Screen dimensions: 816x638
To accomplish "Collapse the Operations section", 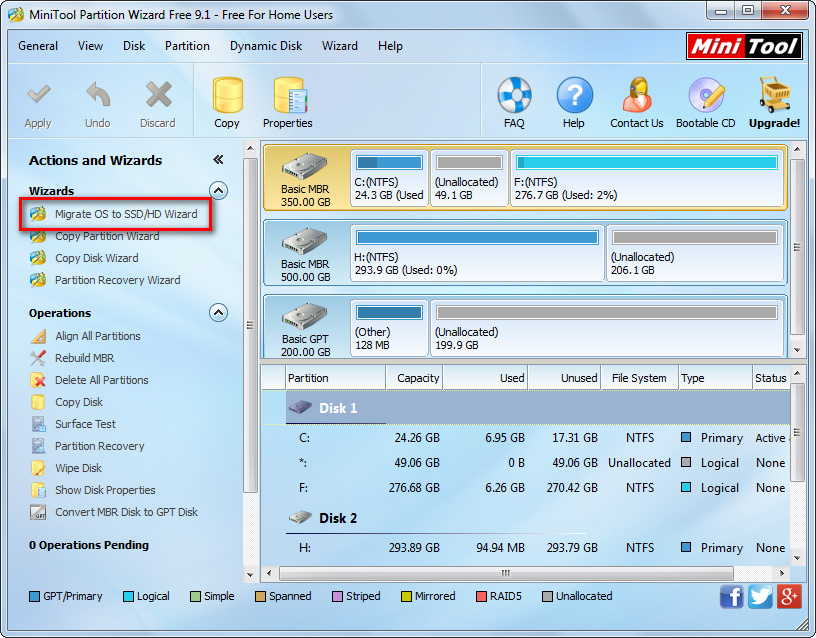I will tap(218, 313).
